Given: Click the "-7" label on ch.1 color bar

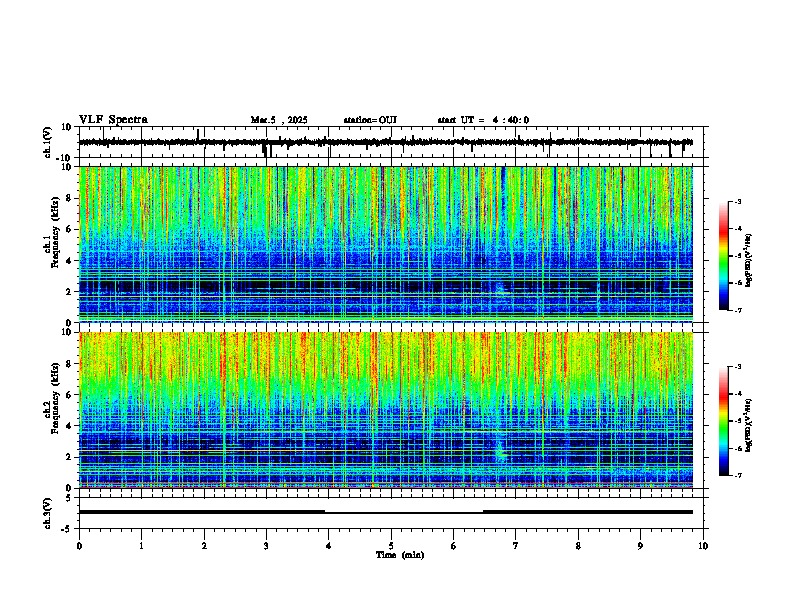Looking at the screenshot, I should [x=737, y=310].
